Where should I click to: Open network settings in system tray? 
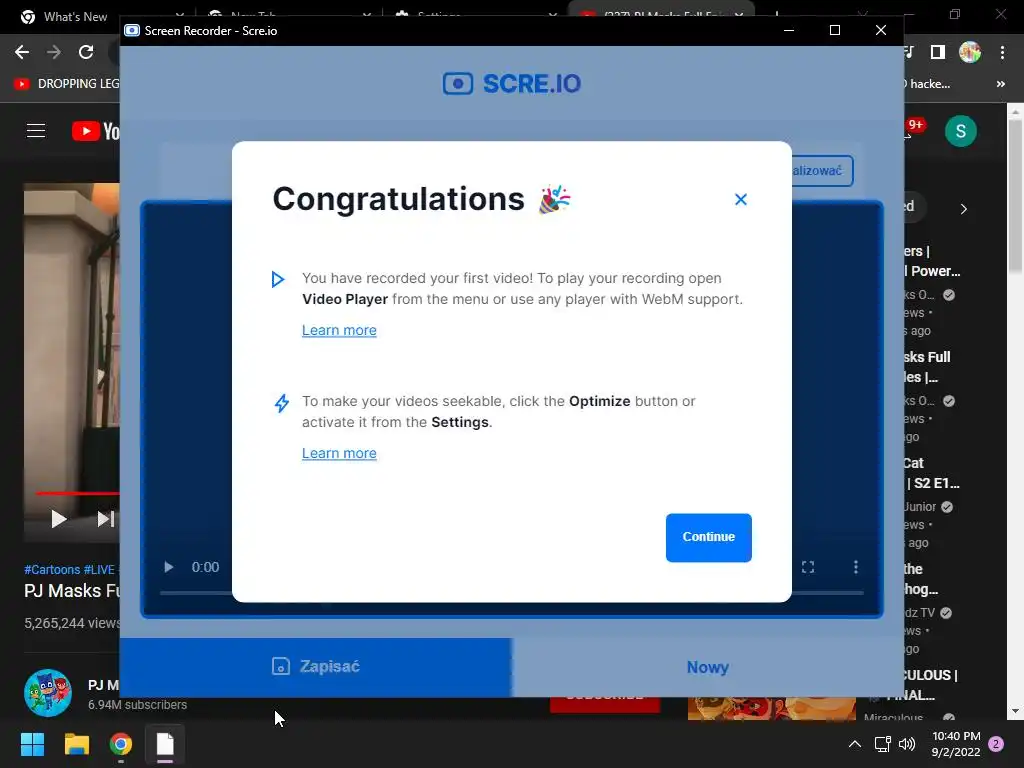pyautogui.click(x=883, y=744)
